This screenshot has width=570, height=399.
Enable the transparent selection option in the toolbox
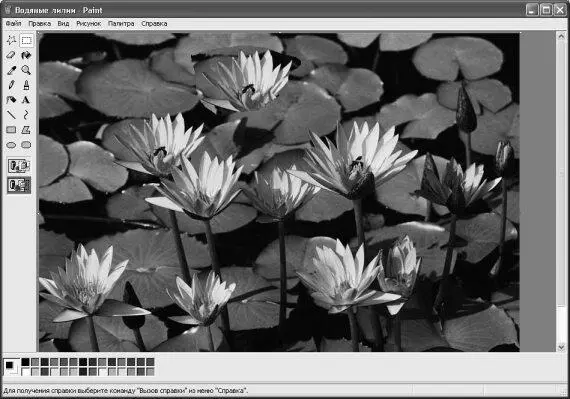tap(19, 185)
